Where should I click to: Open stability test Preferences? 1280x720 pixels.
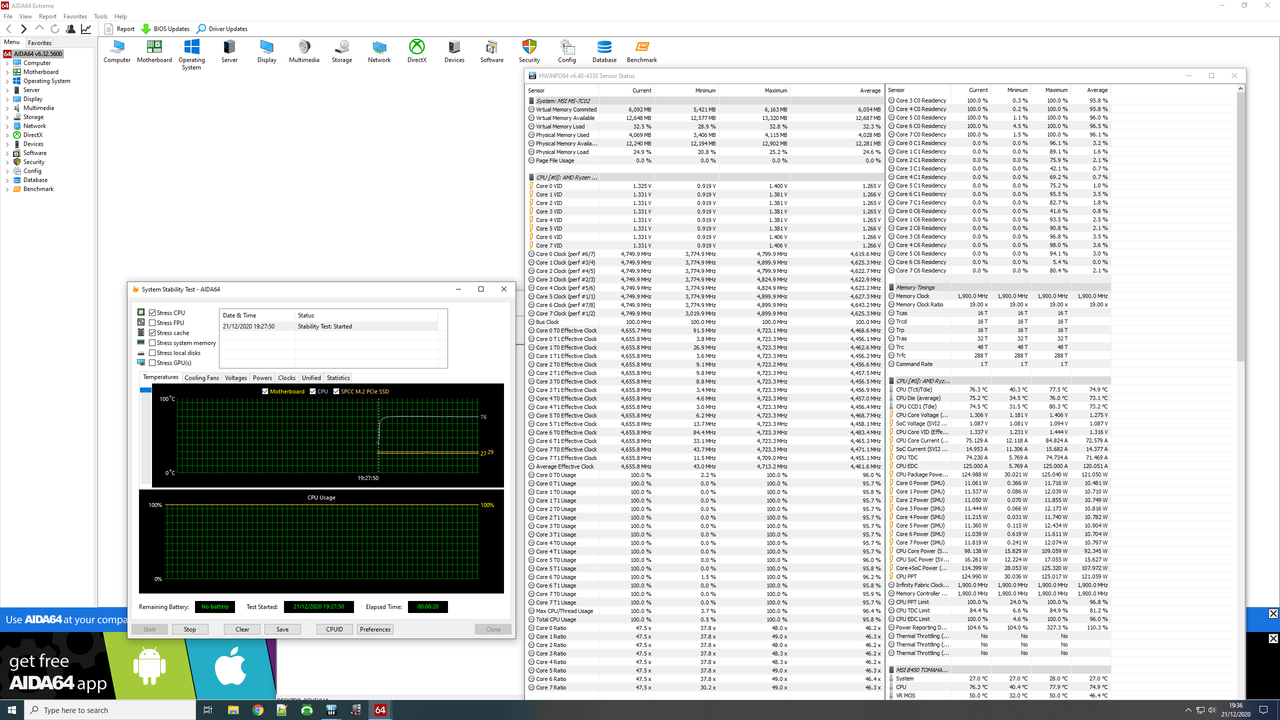pyautogui.click(x=375, y=629)
